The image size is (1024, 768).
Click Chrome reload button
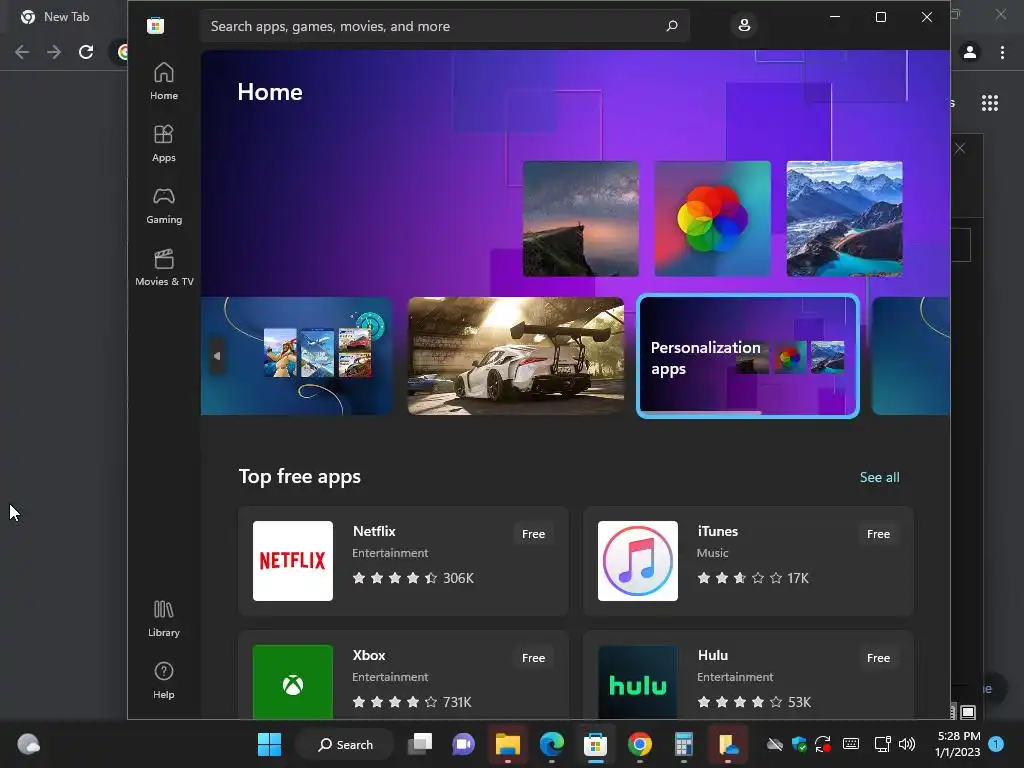click(x=86, y=52)
